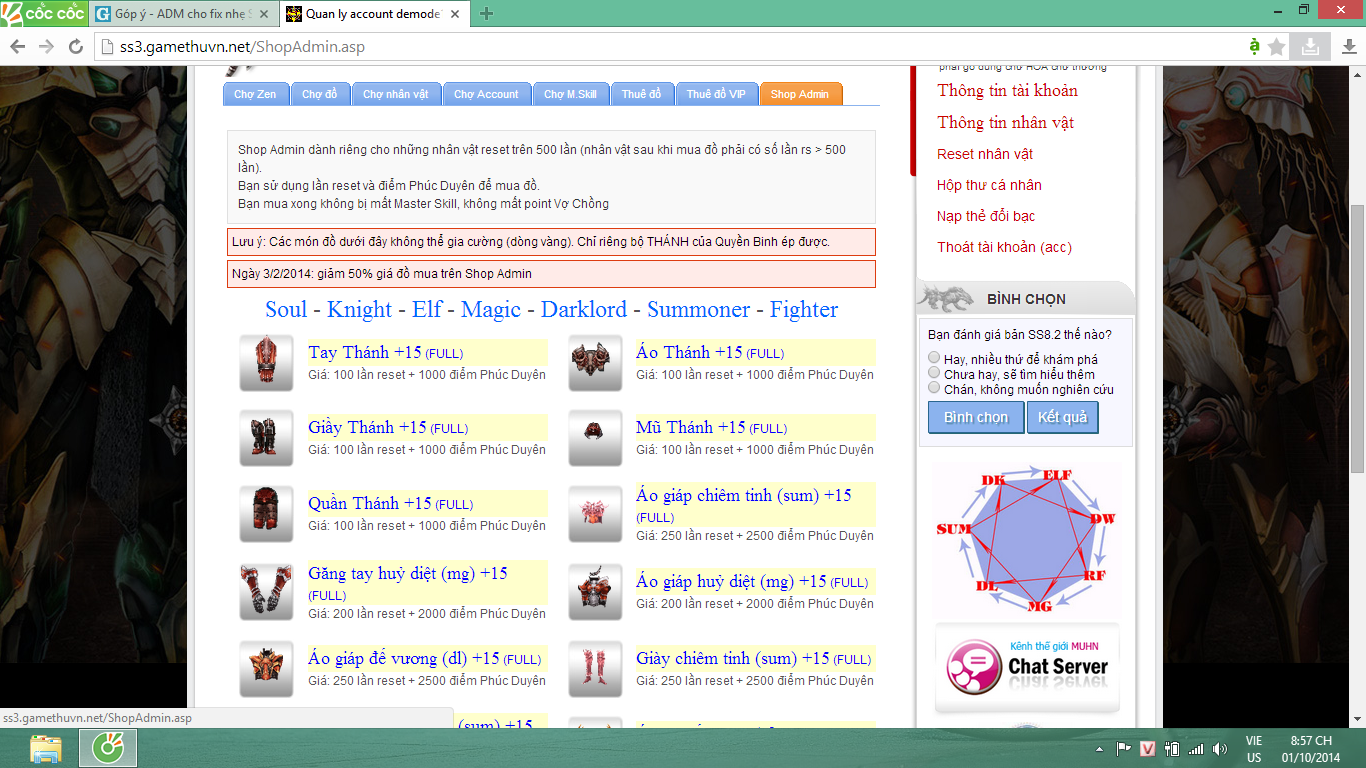Open the Chợ đồ tab

[x=319, y=94]
